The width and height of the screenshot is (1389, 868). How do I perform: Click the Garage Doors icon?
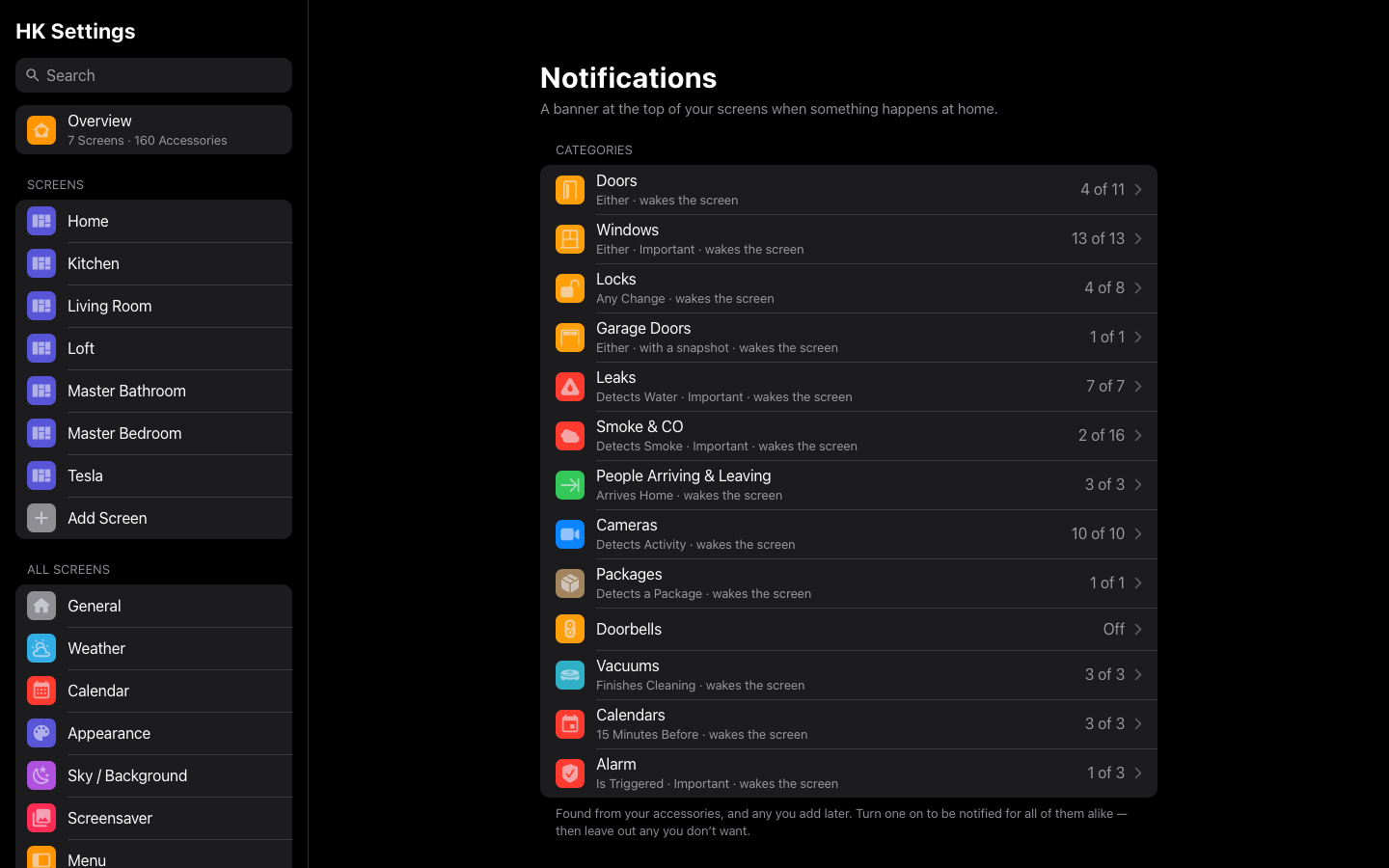[x=570, y=338]
